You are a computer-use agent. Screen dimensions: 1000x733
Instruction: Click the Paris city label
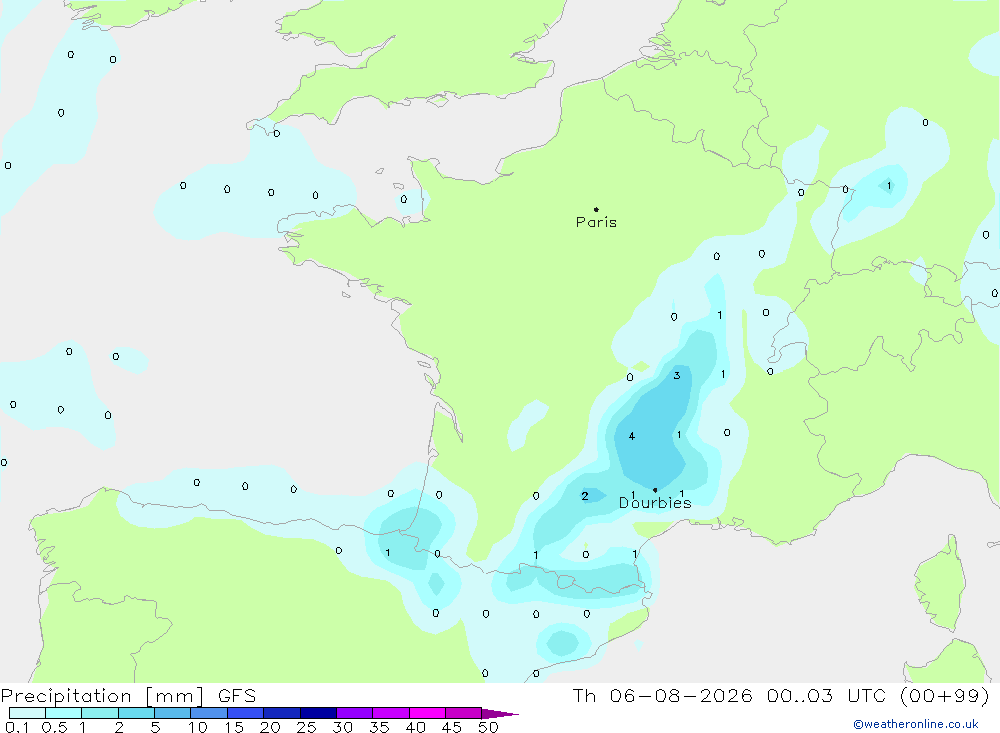click(x=596, y=222)
